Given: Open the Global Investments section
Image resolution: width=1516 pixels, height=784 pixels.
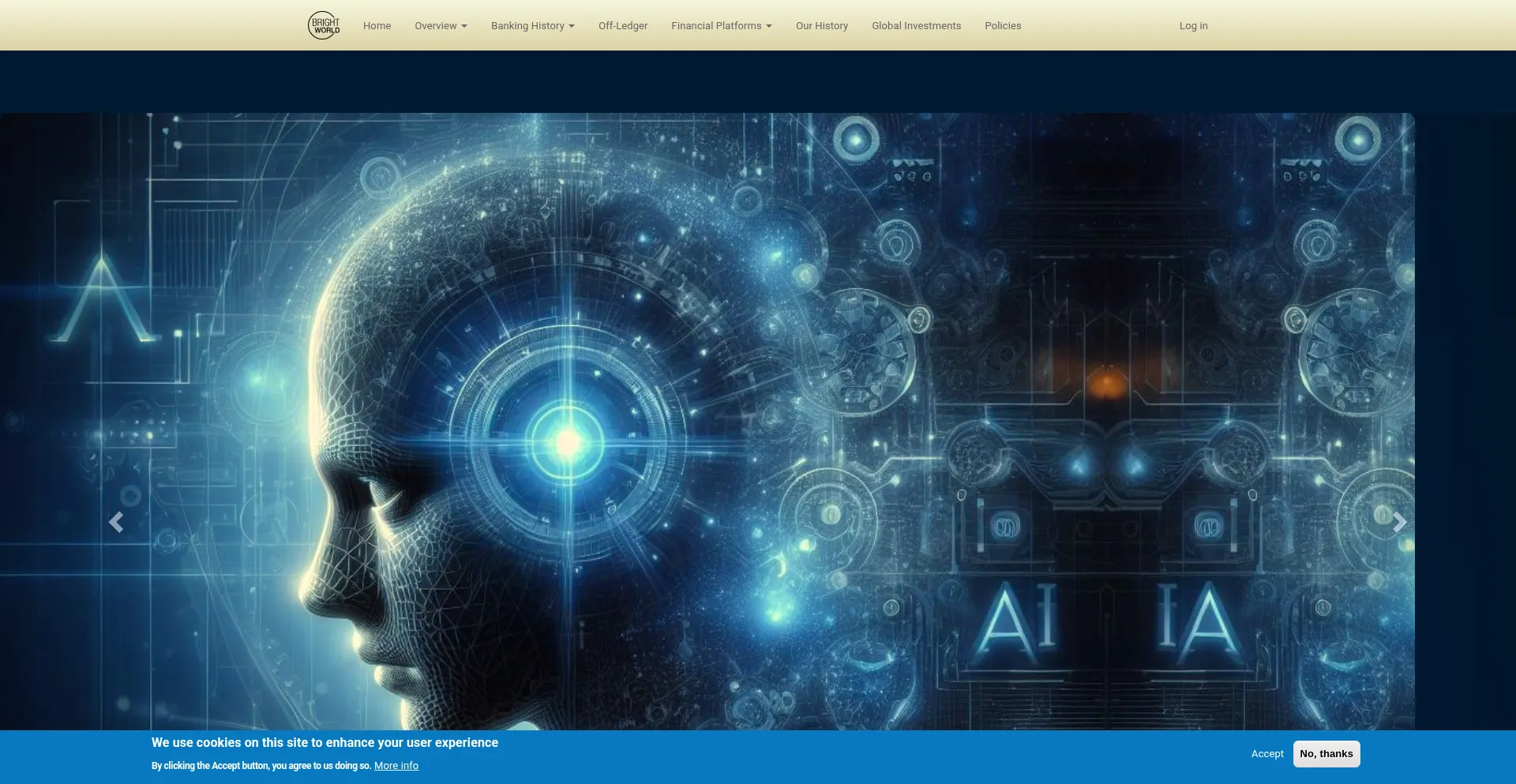Looking at the screenshot, I should (x=916, y=26).
